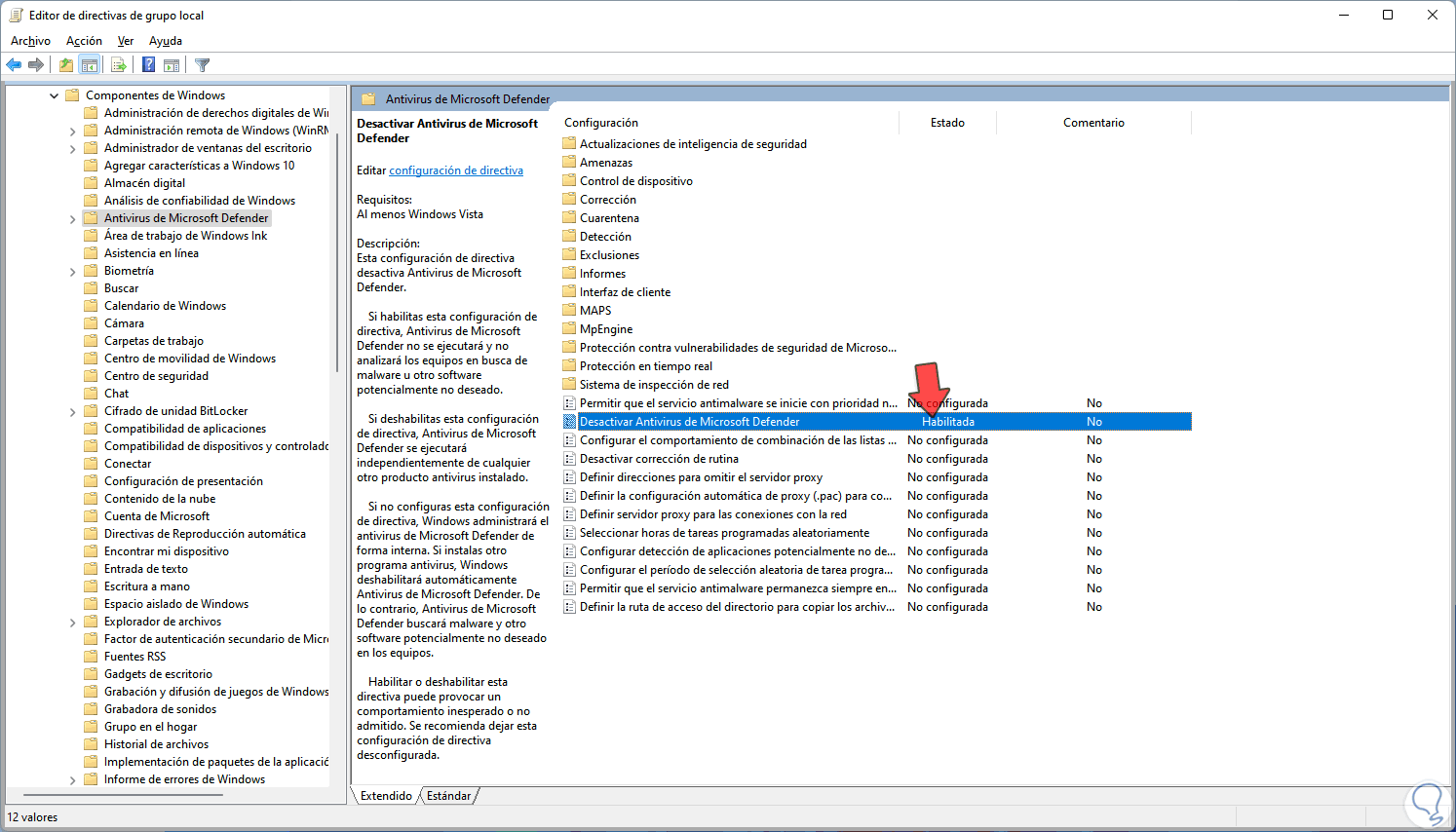Open the Archivo menu
Image resolution: width=1456 pixels, height=832 pixels.
[x=30, y=41]
